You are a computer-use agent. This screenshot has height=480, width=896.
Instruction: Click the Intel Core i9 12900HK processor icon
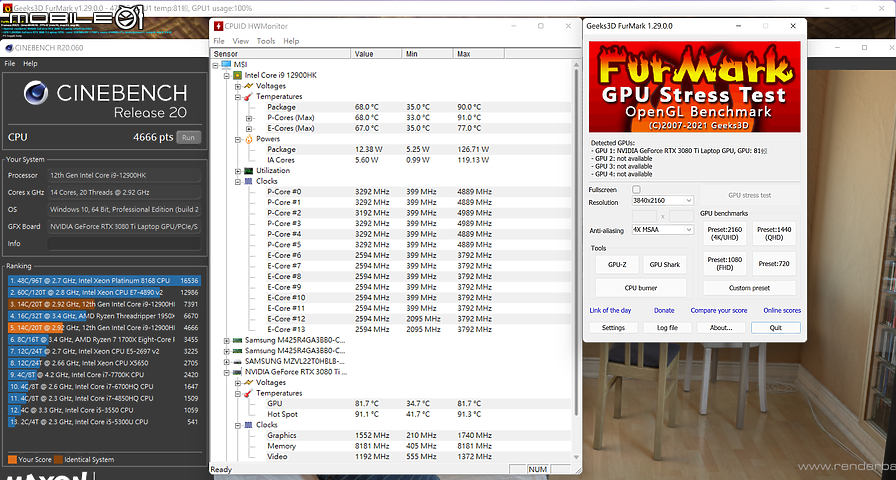pyautogui.click(x=237, y=75)
